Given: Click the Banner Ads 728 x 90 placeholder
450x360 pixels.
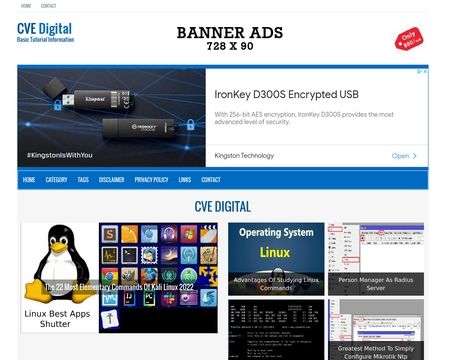Looking at the screenshot, I should (x=230, y=39).
